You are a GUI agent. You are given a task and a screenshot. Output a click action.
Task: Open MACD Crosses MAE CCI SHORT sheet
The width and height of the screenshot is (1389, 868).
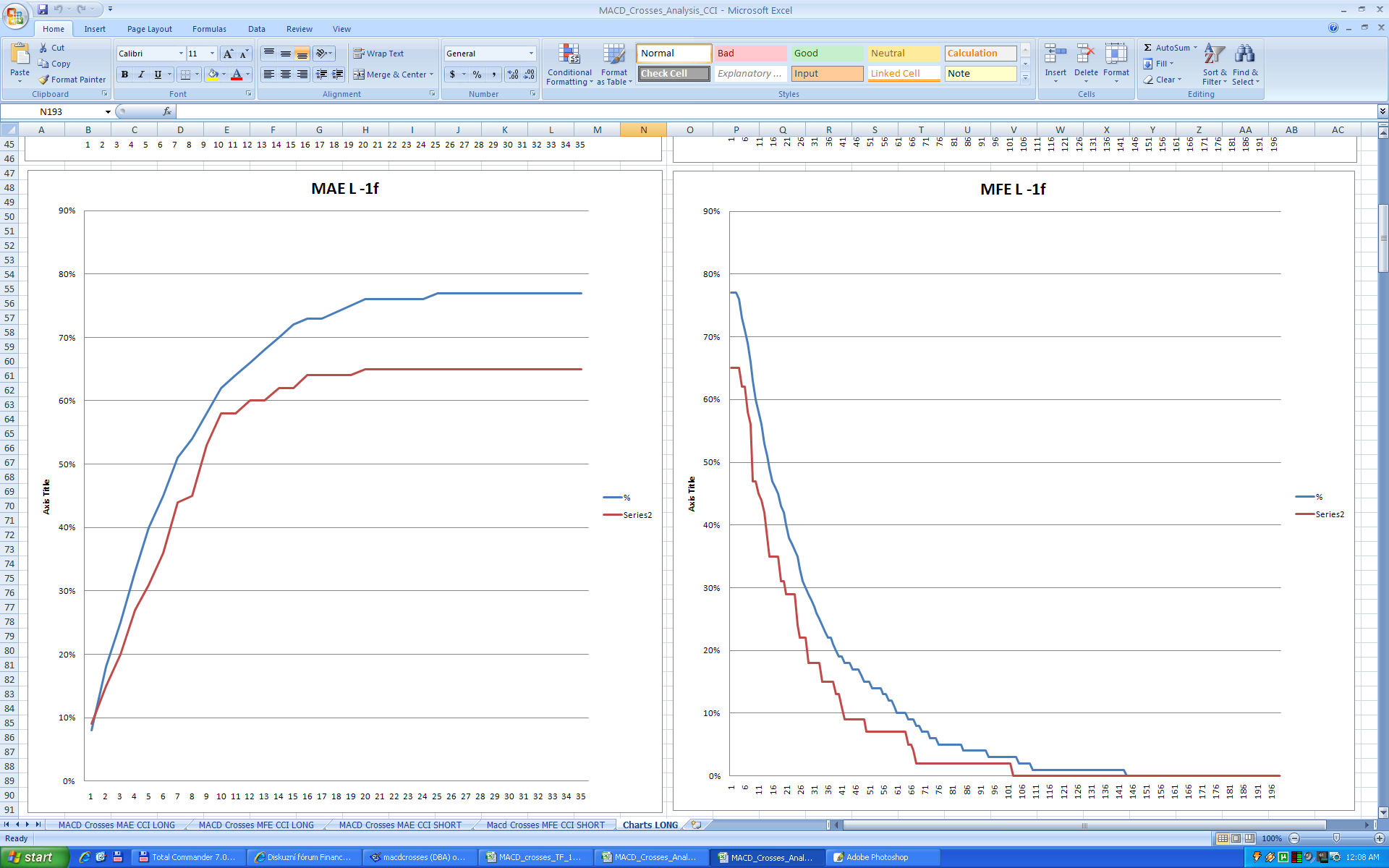click(x=399, y=825)
